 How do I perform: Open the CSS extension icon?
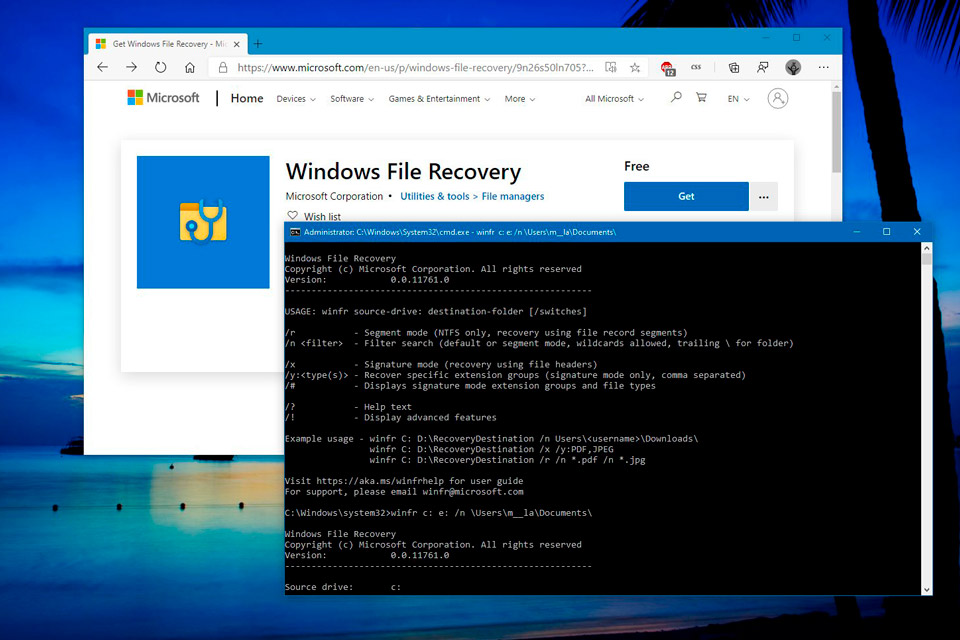pyautogui.click(x=696, y=67)
